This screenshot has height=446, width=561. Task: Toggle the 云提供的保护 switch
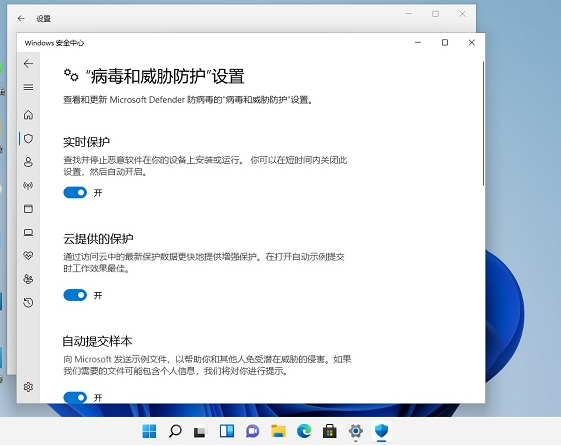[x=75, y=295]
